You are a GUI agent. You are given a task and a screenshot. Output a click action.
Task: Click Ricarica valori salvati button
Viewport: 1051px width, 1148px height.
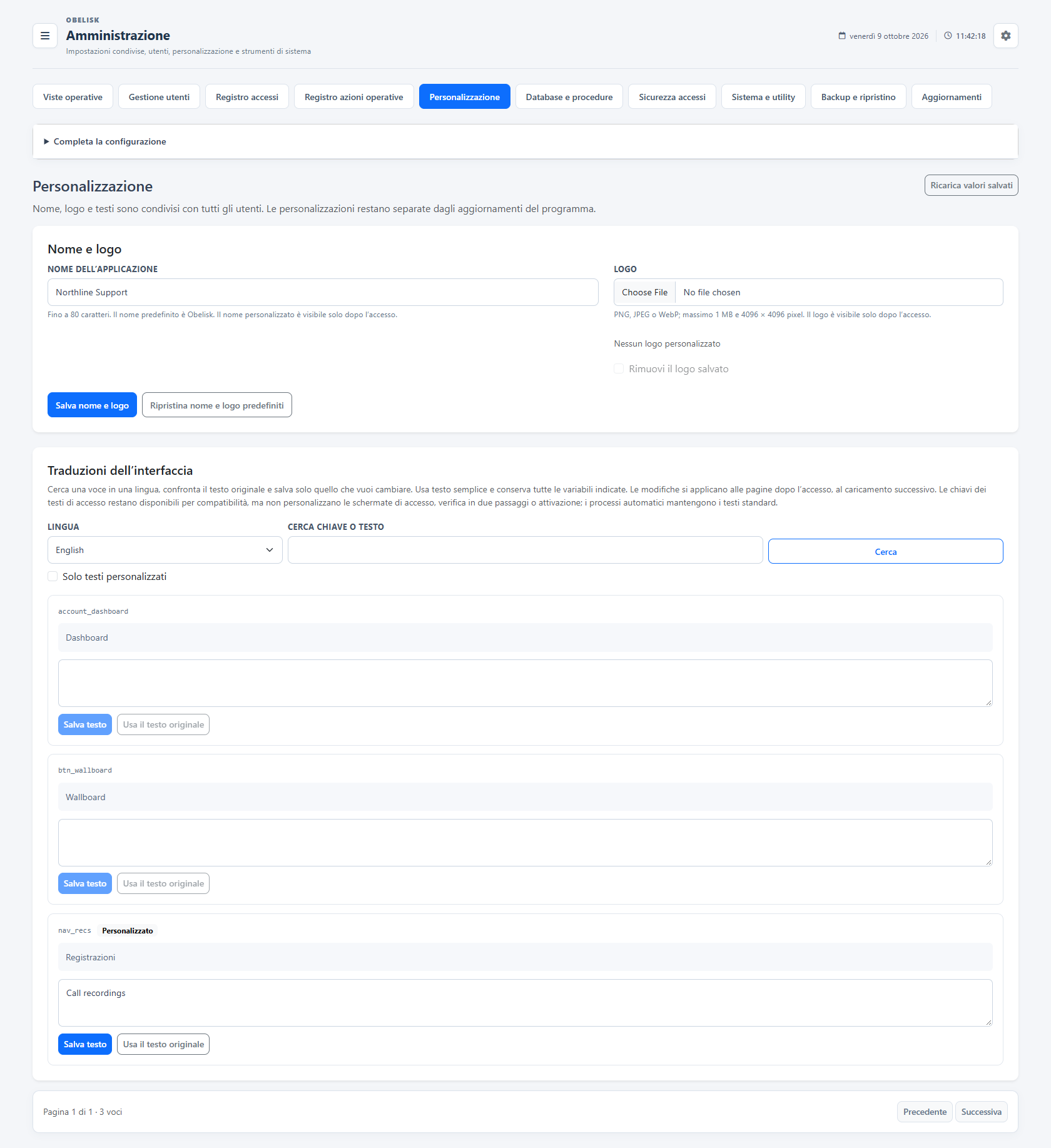point(972,185)
